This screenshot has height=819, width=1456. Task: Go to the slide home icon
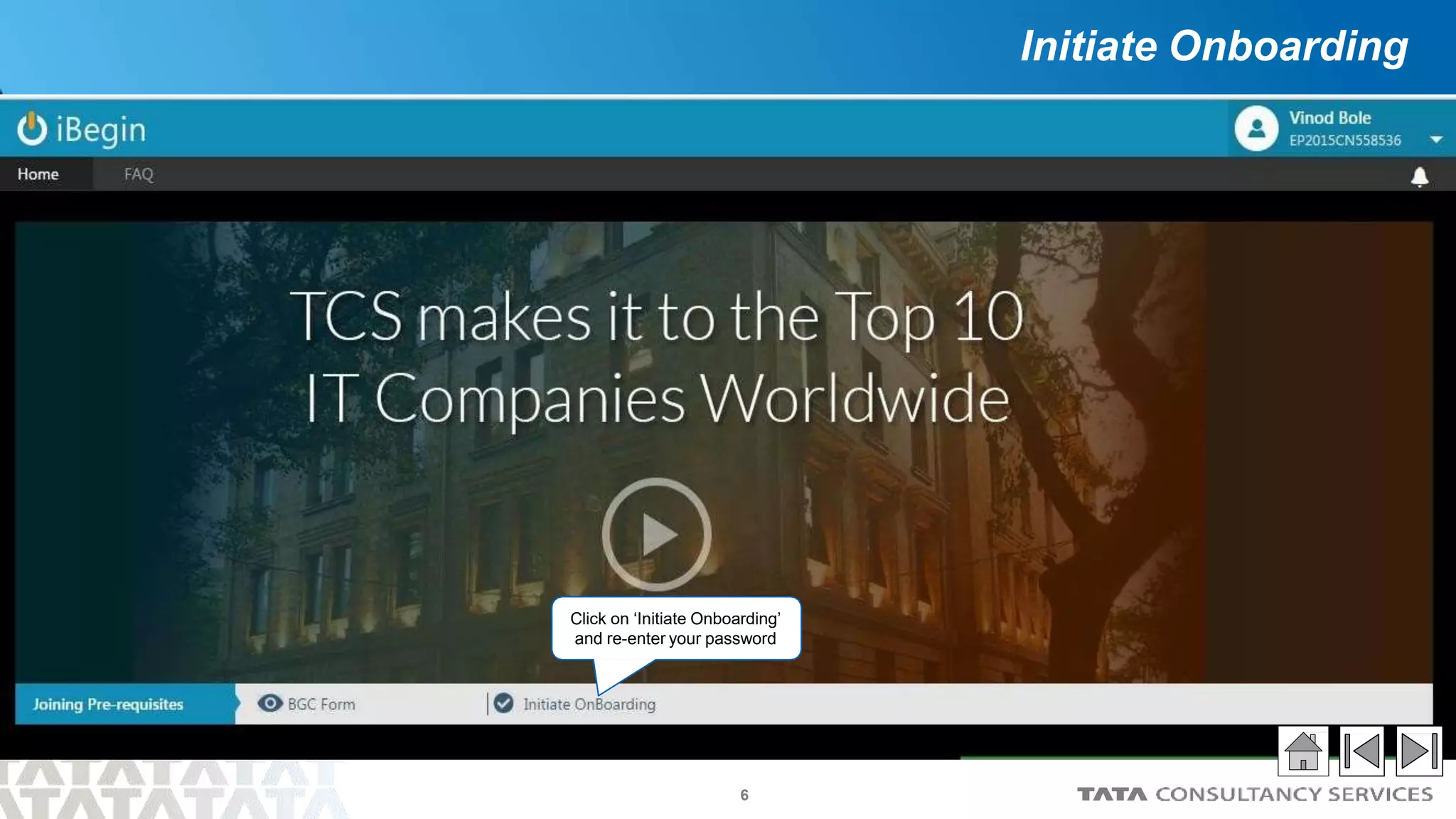tap(1302, 751)
